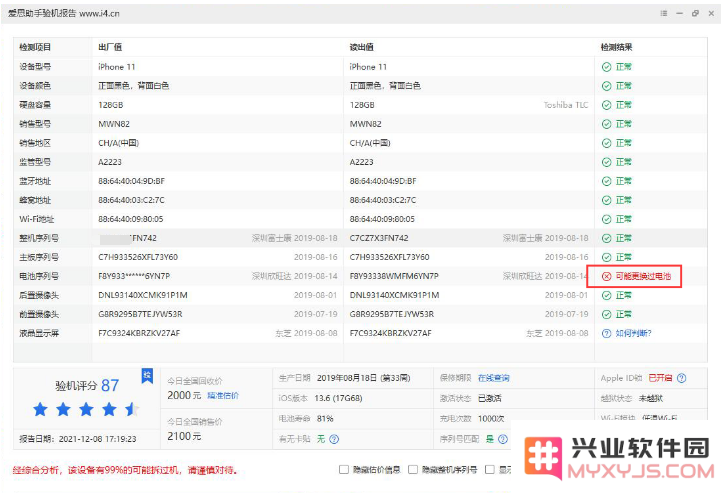The image size is (727, 495).
Task: Click the green check icon in 设备型号 row
Action: tap(606, 67)
